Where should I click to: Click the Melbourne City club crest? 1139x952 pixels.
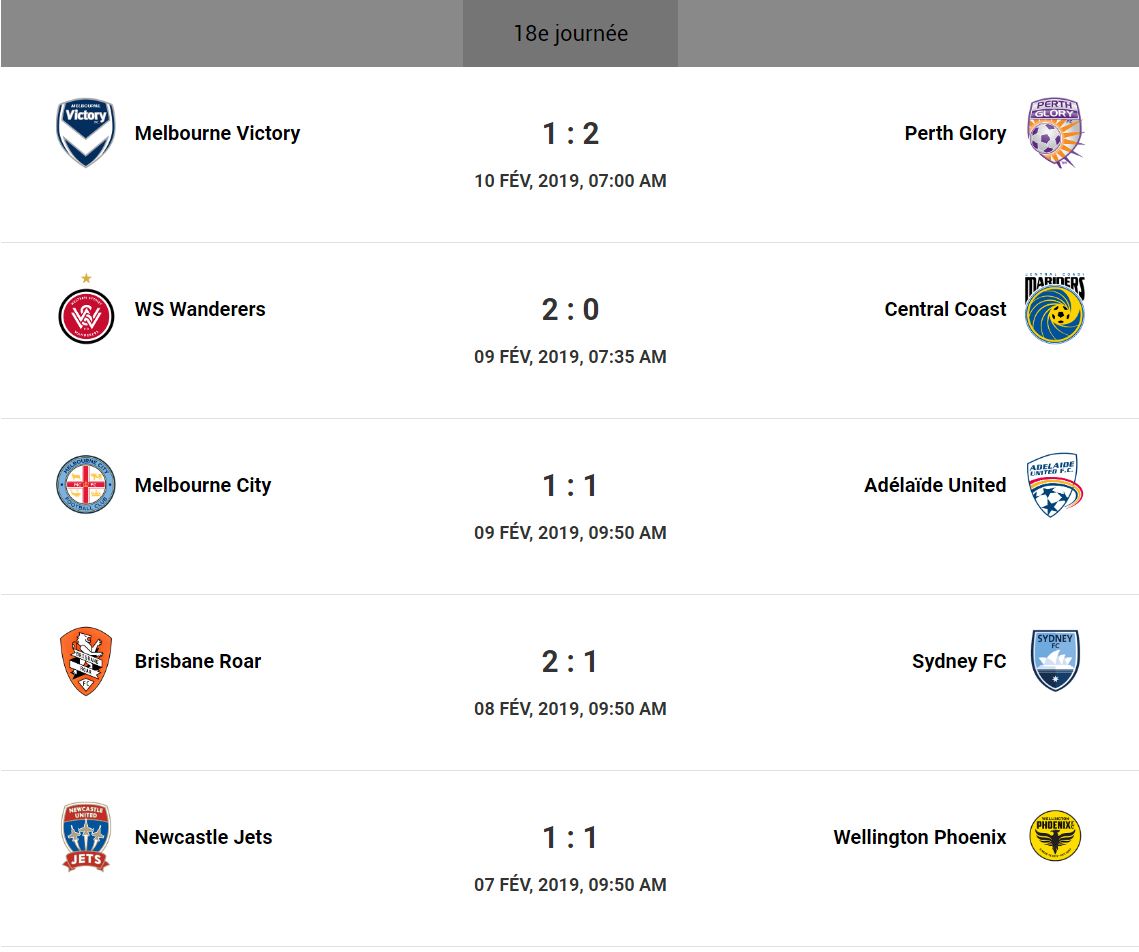pyautogui.click(x=85, y=485)
